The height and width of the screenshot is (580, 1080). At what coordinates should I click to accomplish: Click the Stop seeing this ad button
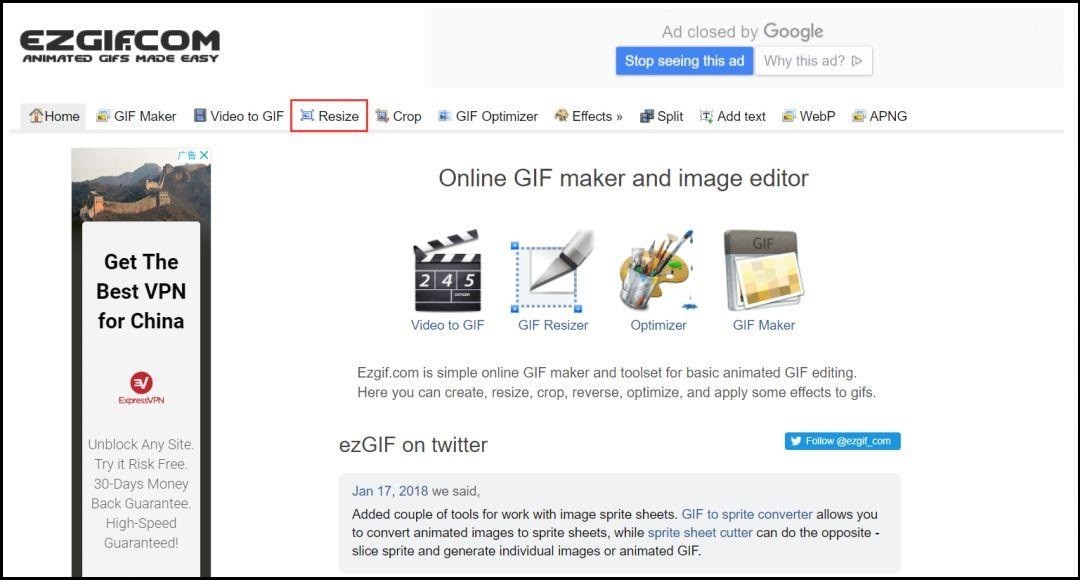684,61
